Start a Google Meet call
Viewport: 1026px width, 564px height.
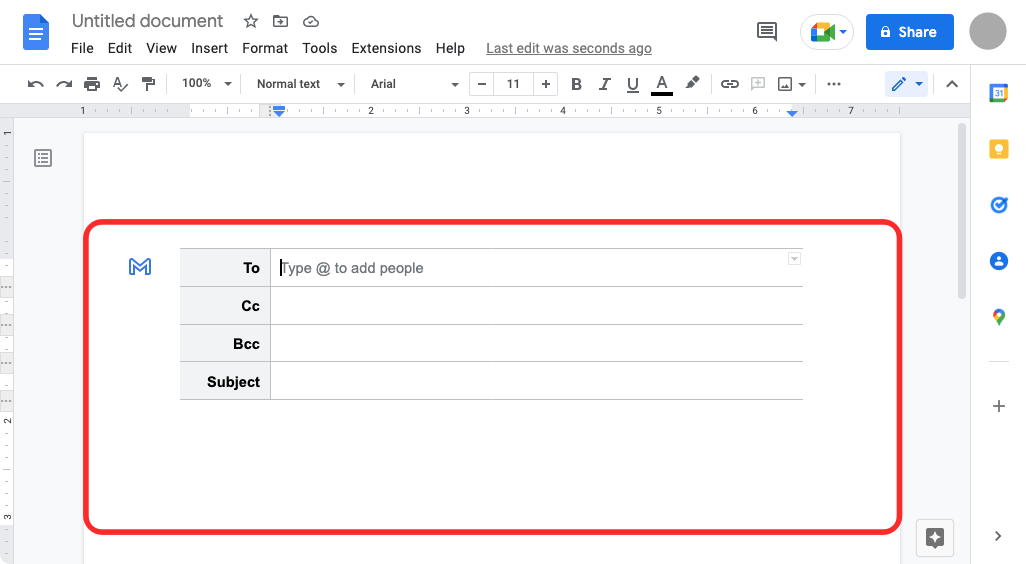(x=827, y=32)
